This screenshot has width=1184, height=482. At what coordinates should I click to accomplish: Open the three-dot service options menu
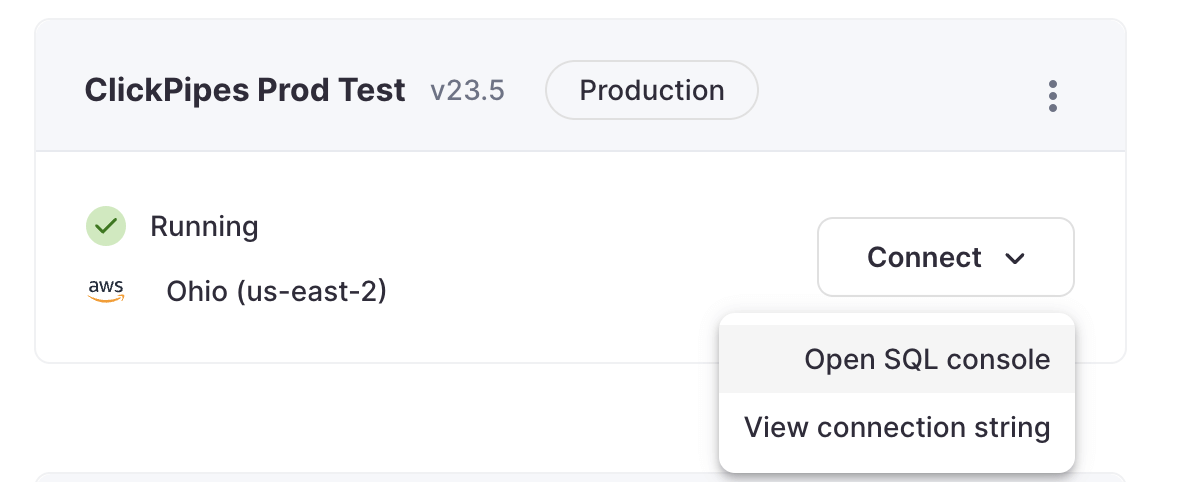click(x=1052, y=96)
